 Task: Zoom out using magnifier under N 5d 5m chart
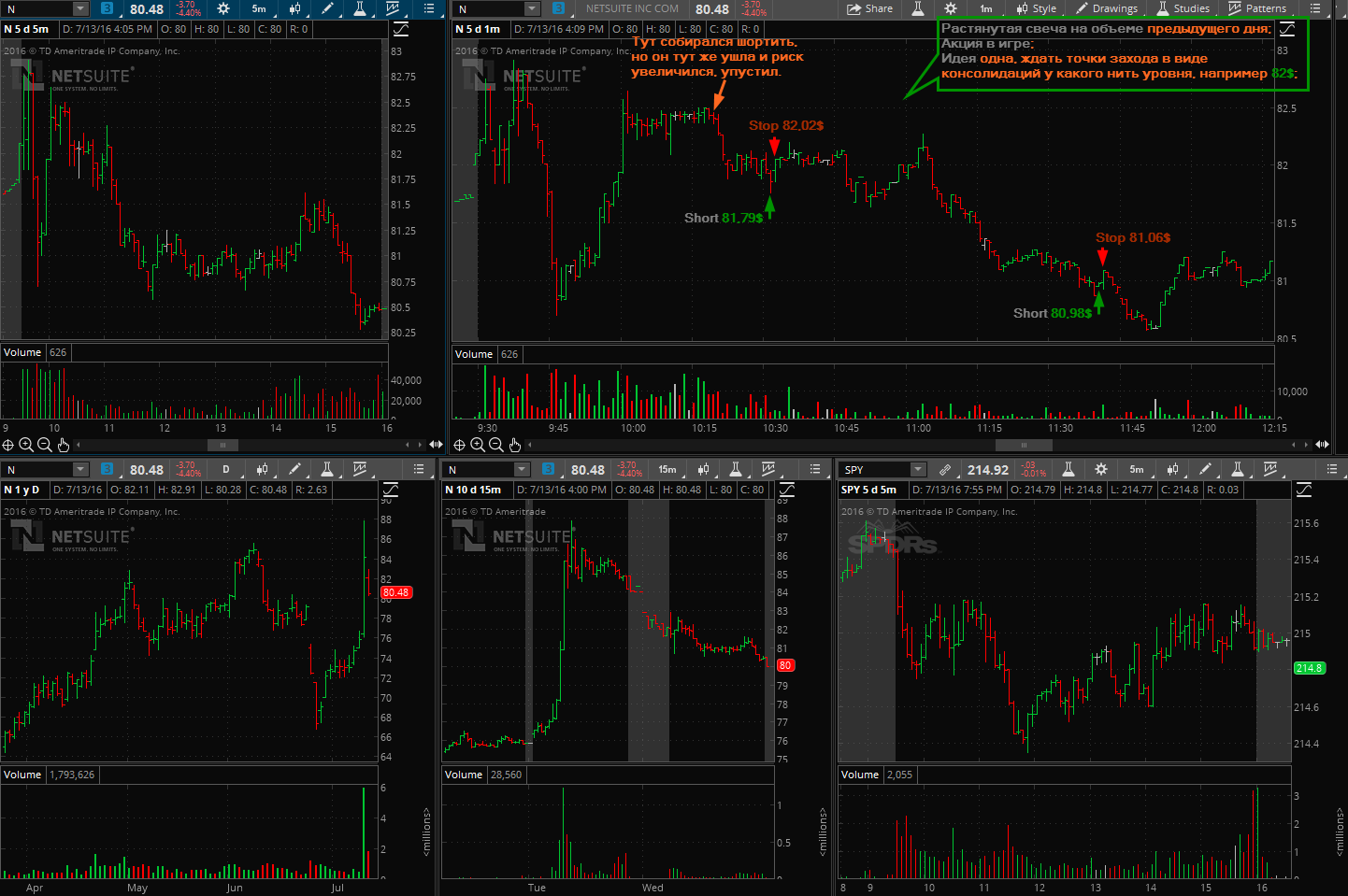[44, 445]
